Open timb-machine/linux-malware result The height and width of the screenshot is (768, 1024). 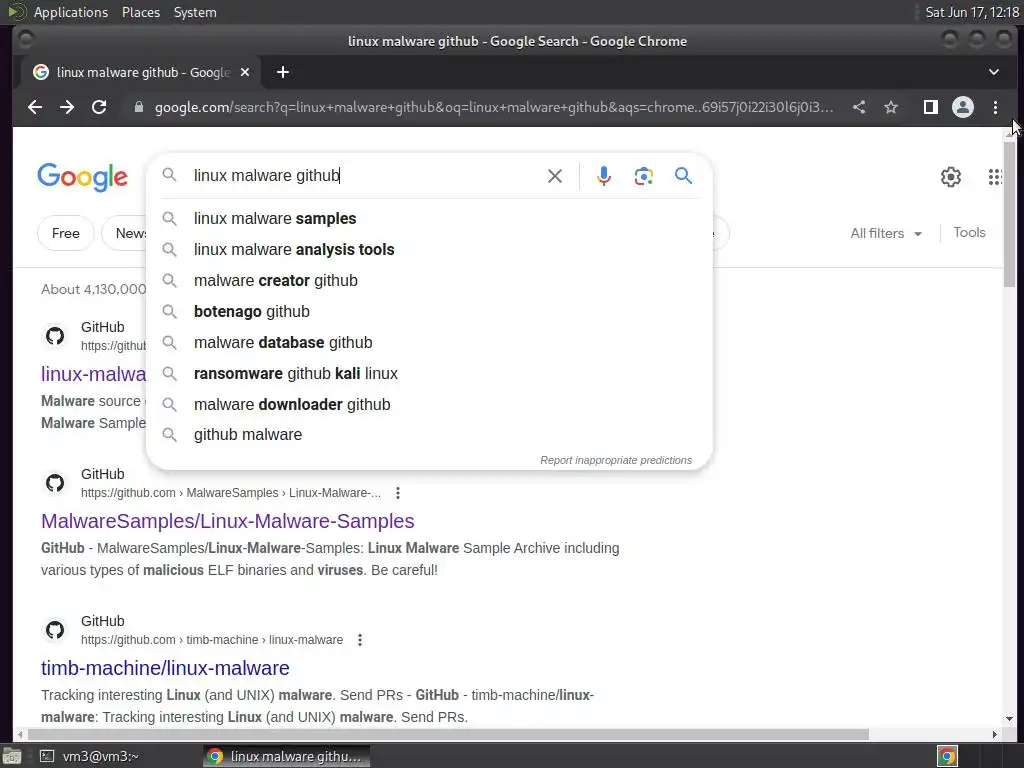(165, 668)
